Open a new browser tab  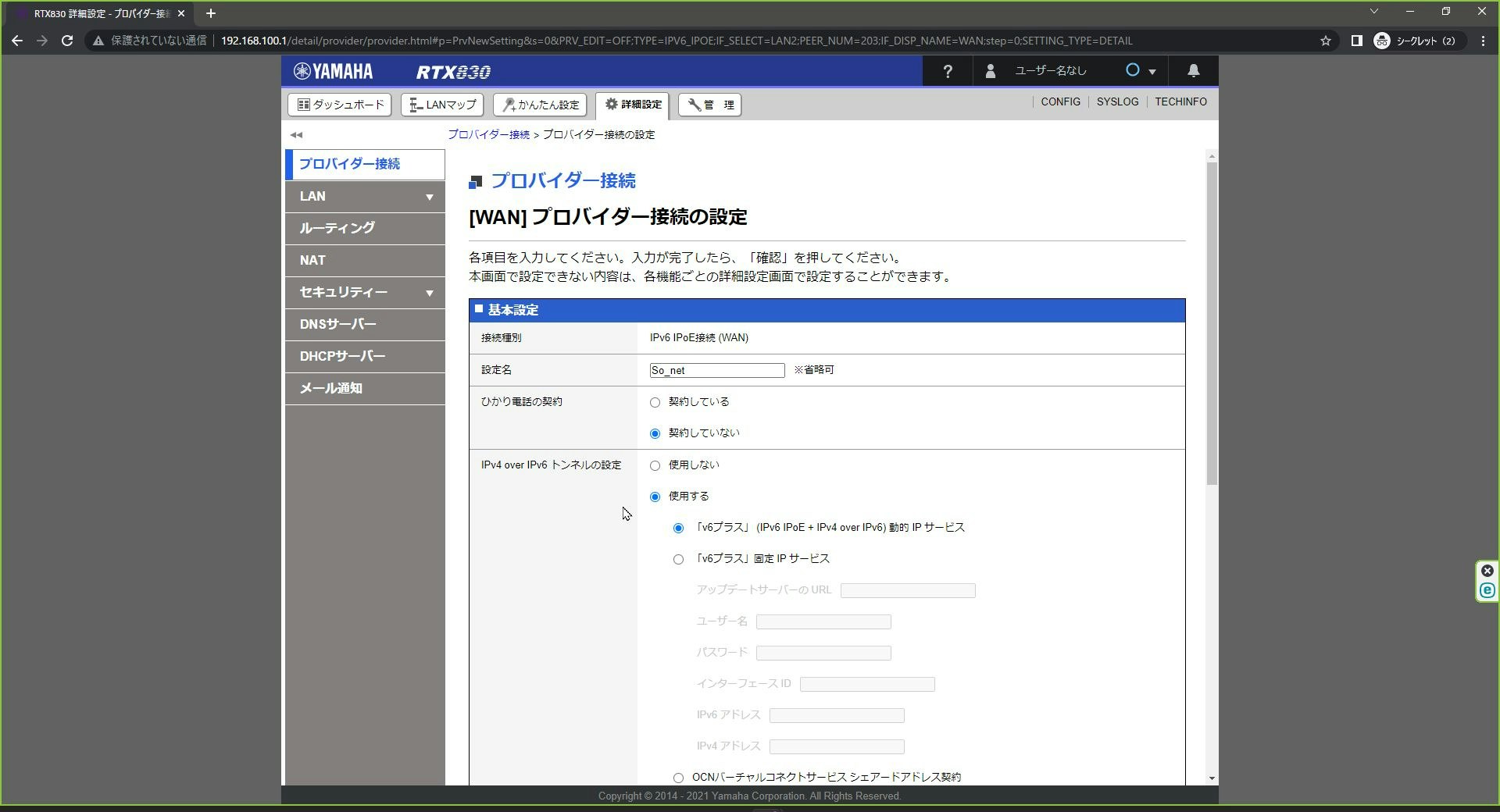(x=210, y=13)
